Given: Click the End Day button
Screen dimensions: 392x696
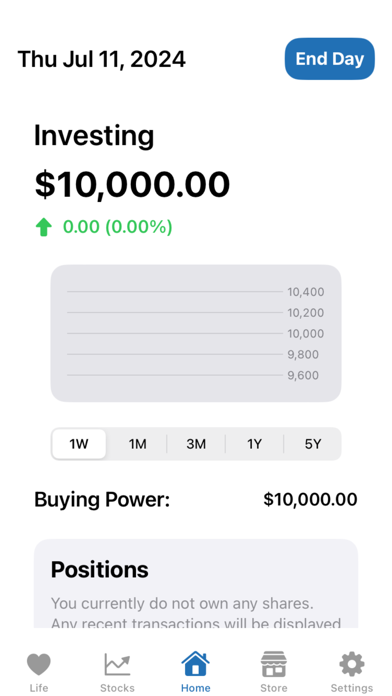Looking at the screenshot, I should tap(330, 59).
